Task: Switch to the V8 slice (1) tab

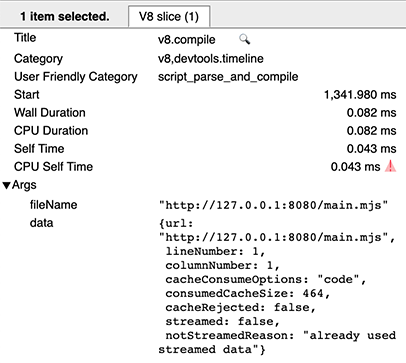Action: click(x=169, y=16)
